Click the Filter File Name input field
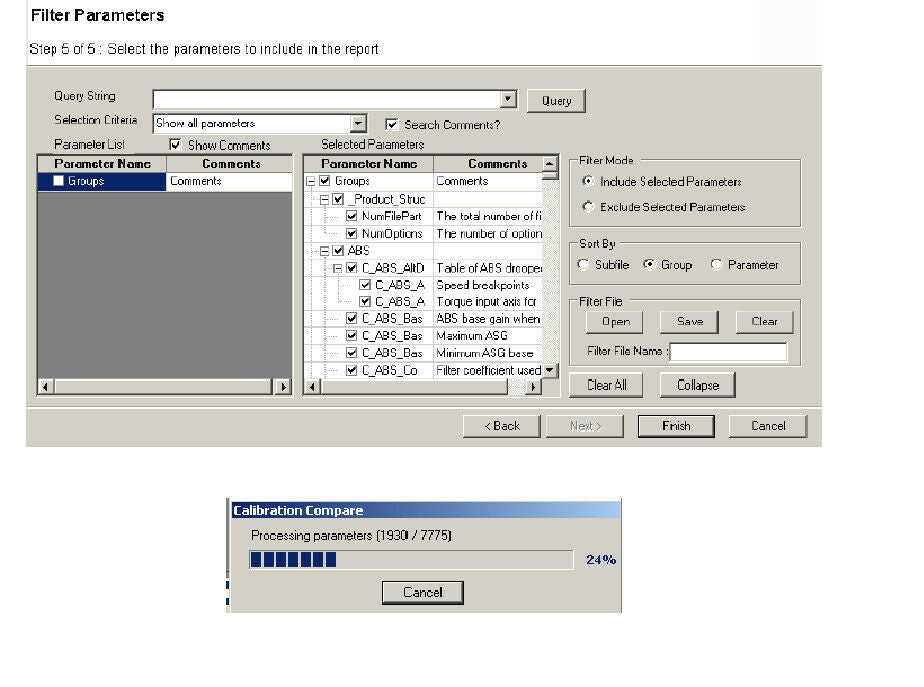924x687 pixels. (728, 352)
